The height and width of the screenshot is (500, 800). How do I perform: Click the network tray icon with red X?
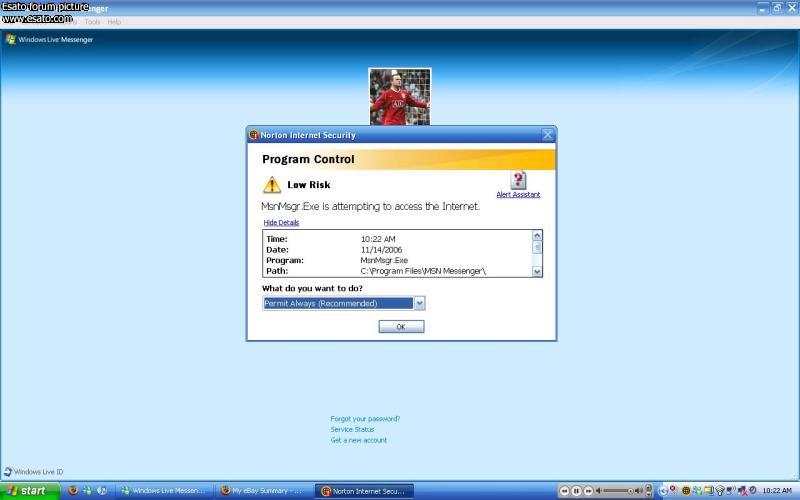742,491
